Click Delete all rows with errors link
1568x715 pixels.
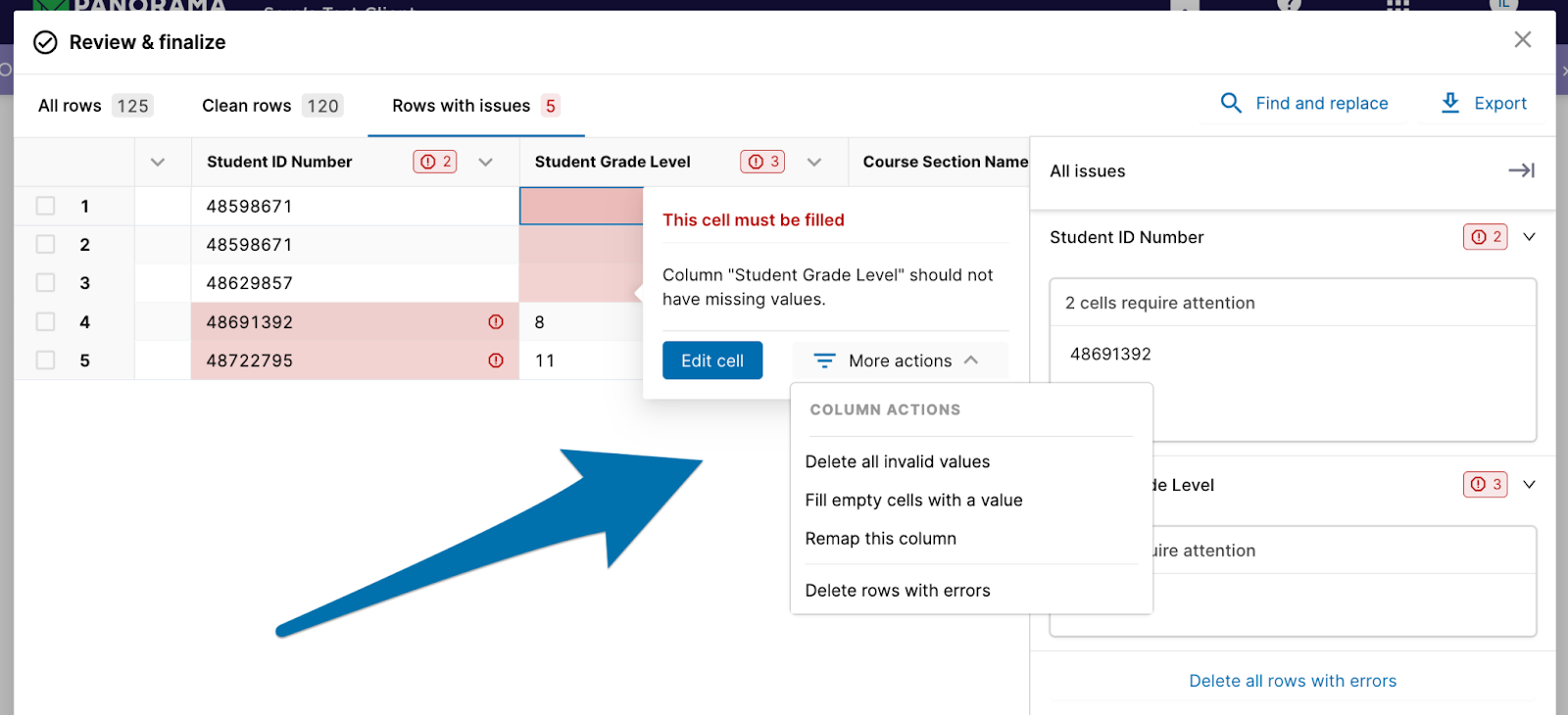(1293, 681)
